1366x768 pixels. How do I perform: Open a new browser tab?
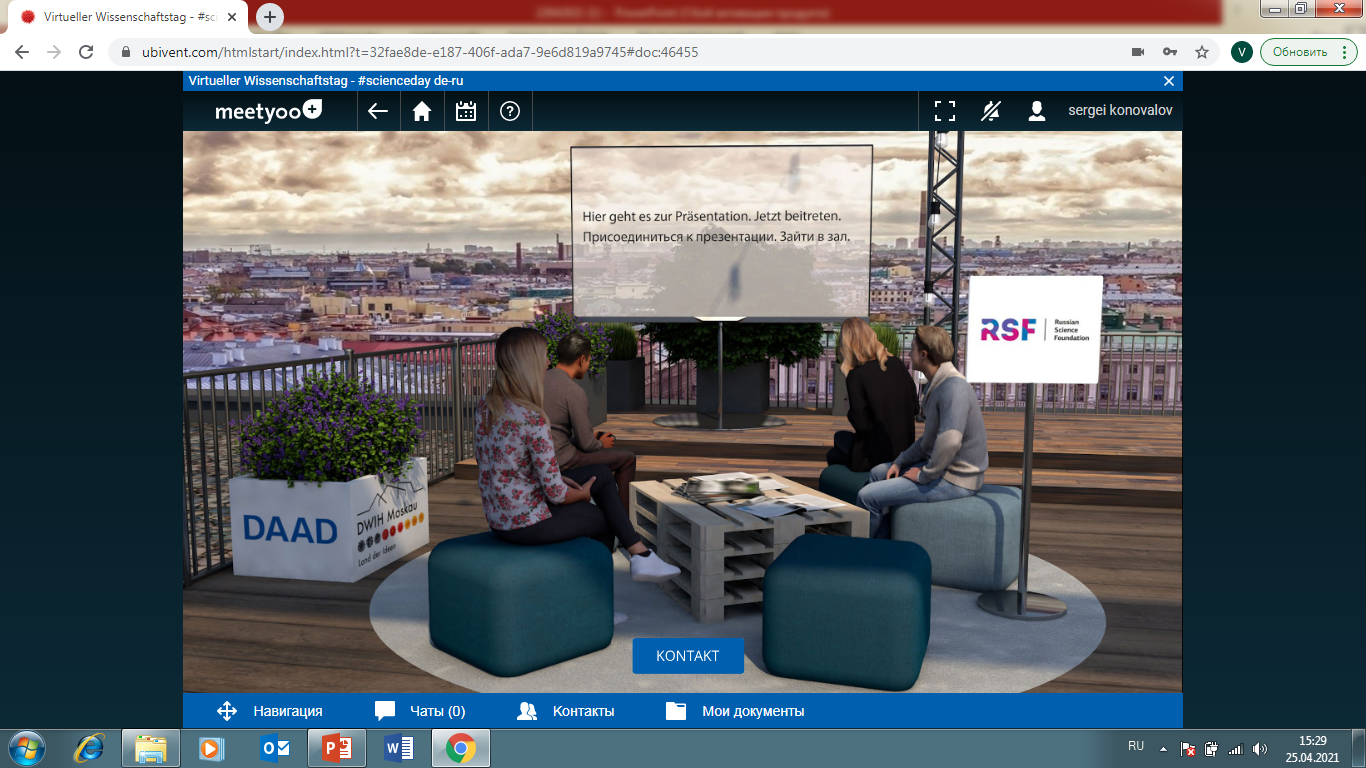point(270,17)
